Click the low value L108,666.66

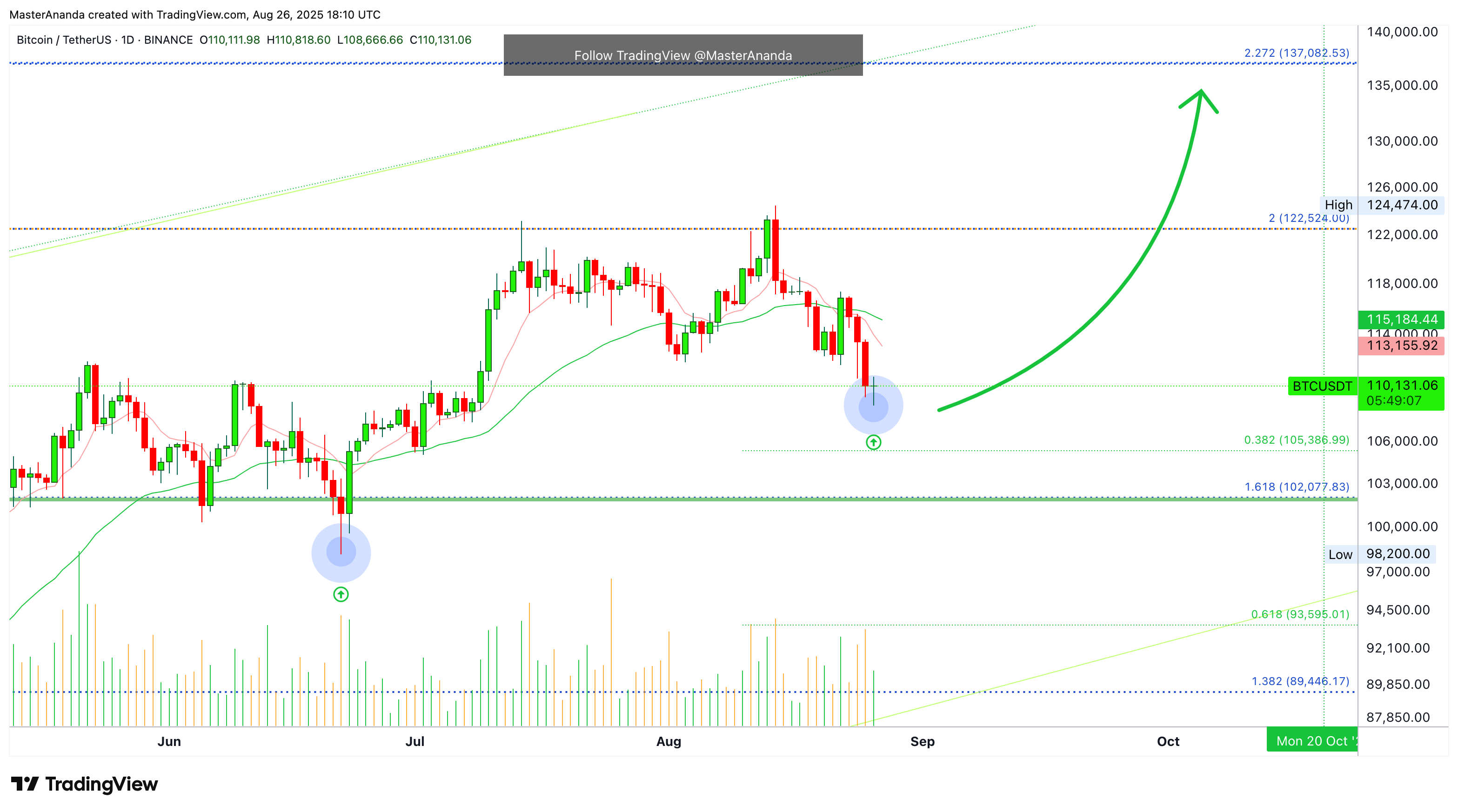pos(369,40)
